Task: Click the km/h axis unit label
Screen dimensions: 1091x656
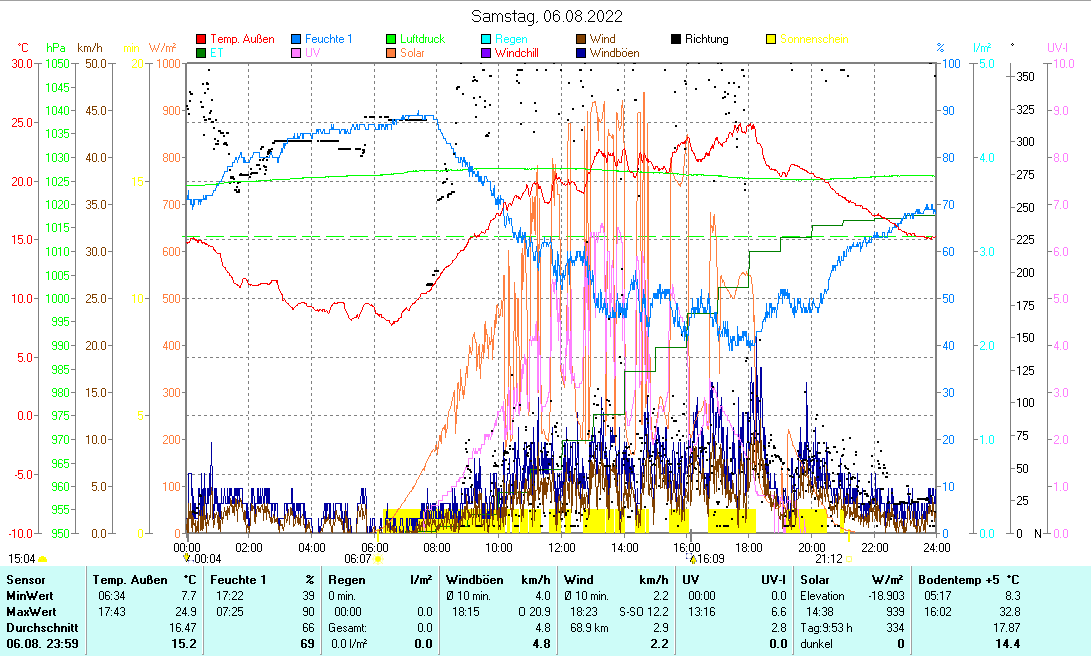Action: 90,48
